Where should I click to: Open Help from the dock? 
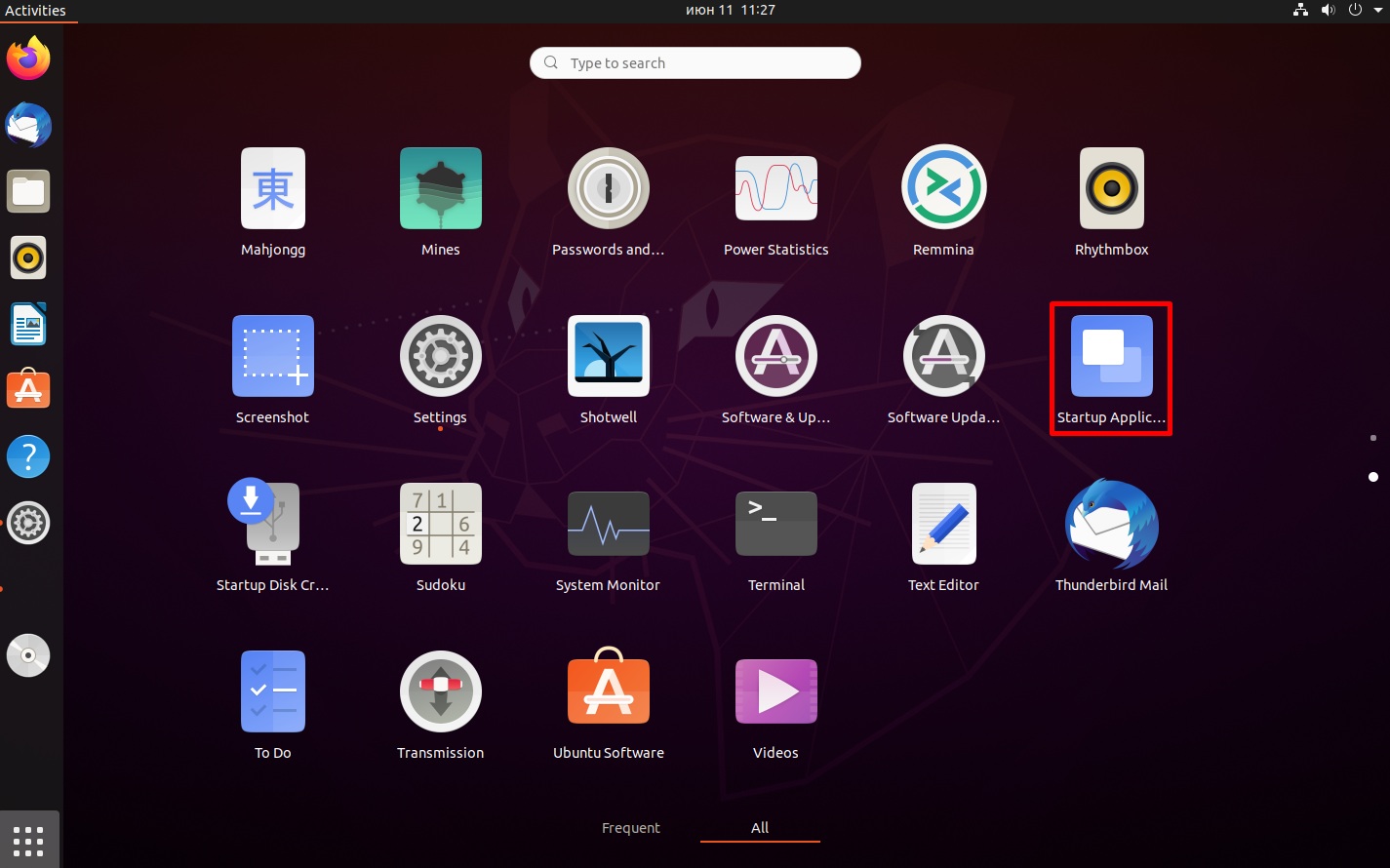(x=28, y=456)
